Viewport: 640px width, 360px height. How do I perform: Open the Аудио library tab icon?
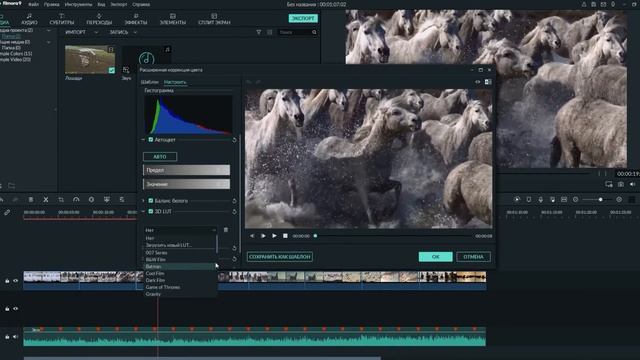29,16
